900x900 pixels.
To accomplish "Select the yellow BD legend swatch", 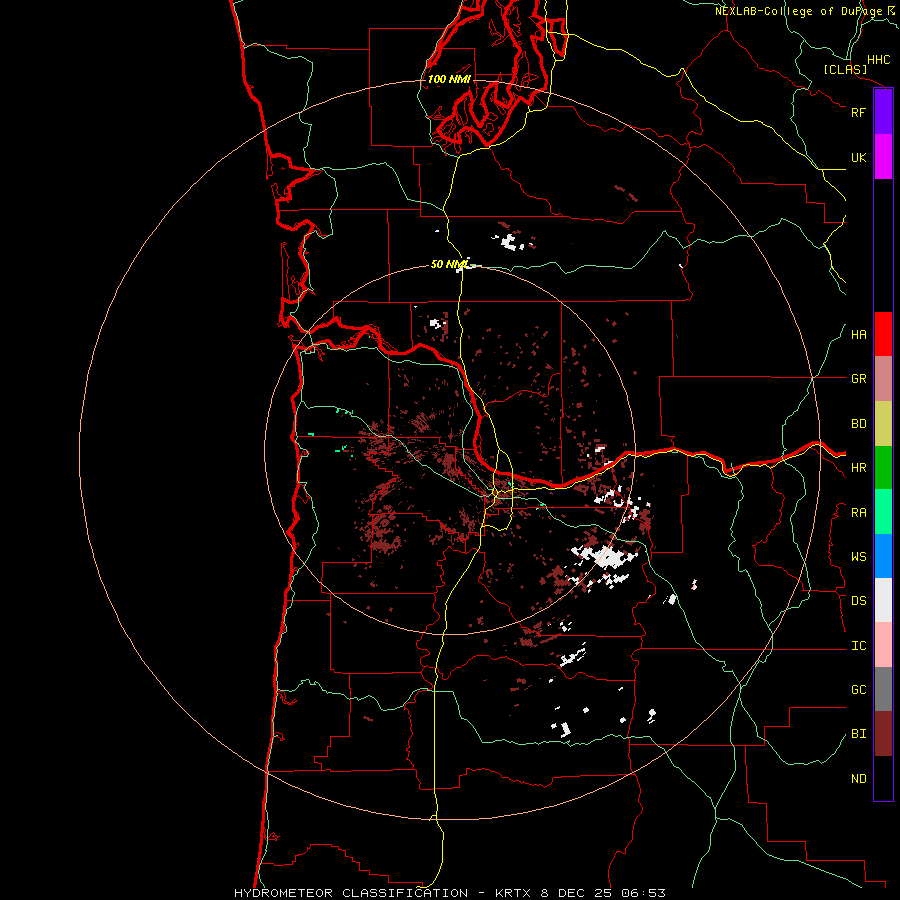I will coord(883,424).
